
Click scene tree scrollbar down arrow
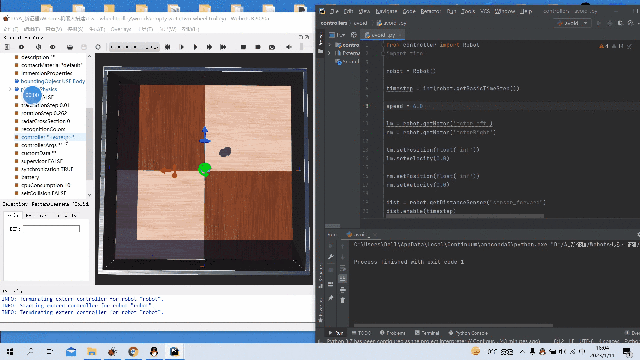[89, 195]
